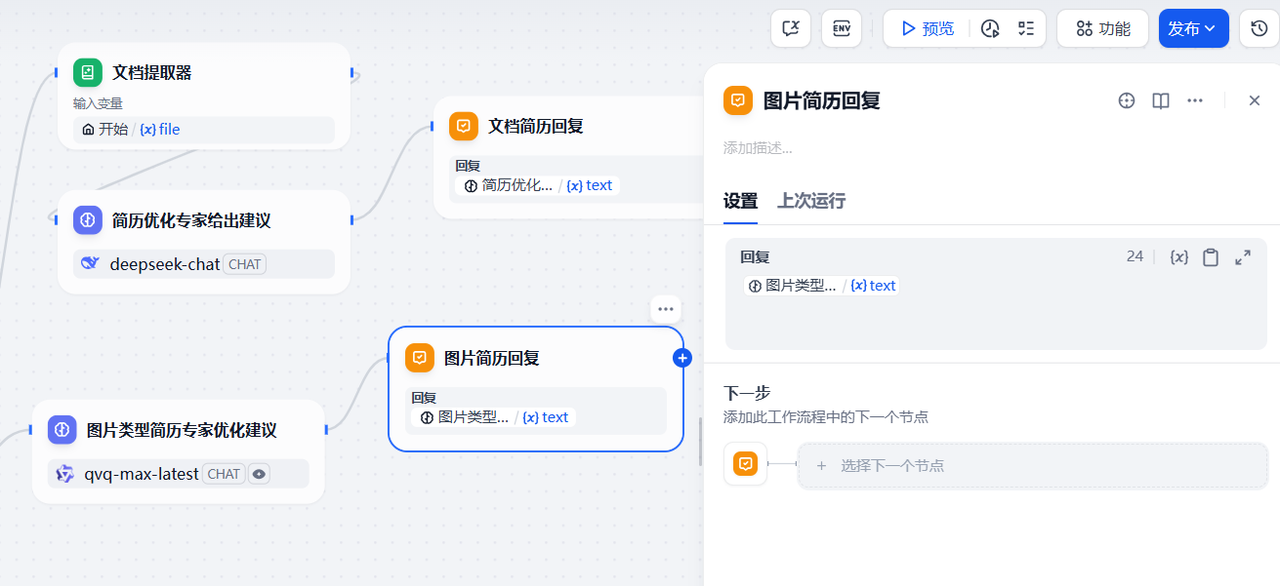
Task: Open three-dot menu above 图片简历回复 node
Action: (x=666, y=309)
